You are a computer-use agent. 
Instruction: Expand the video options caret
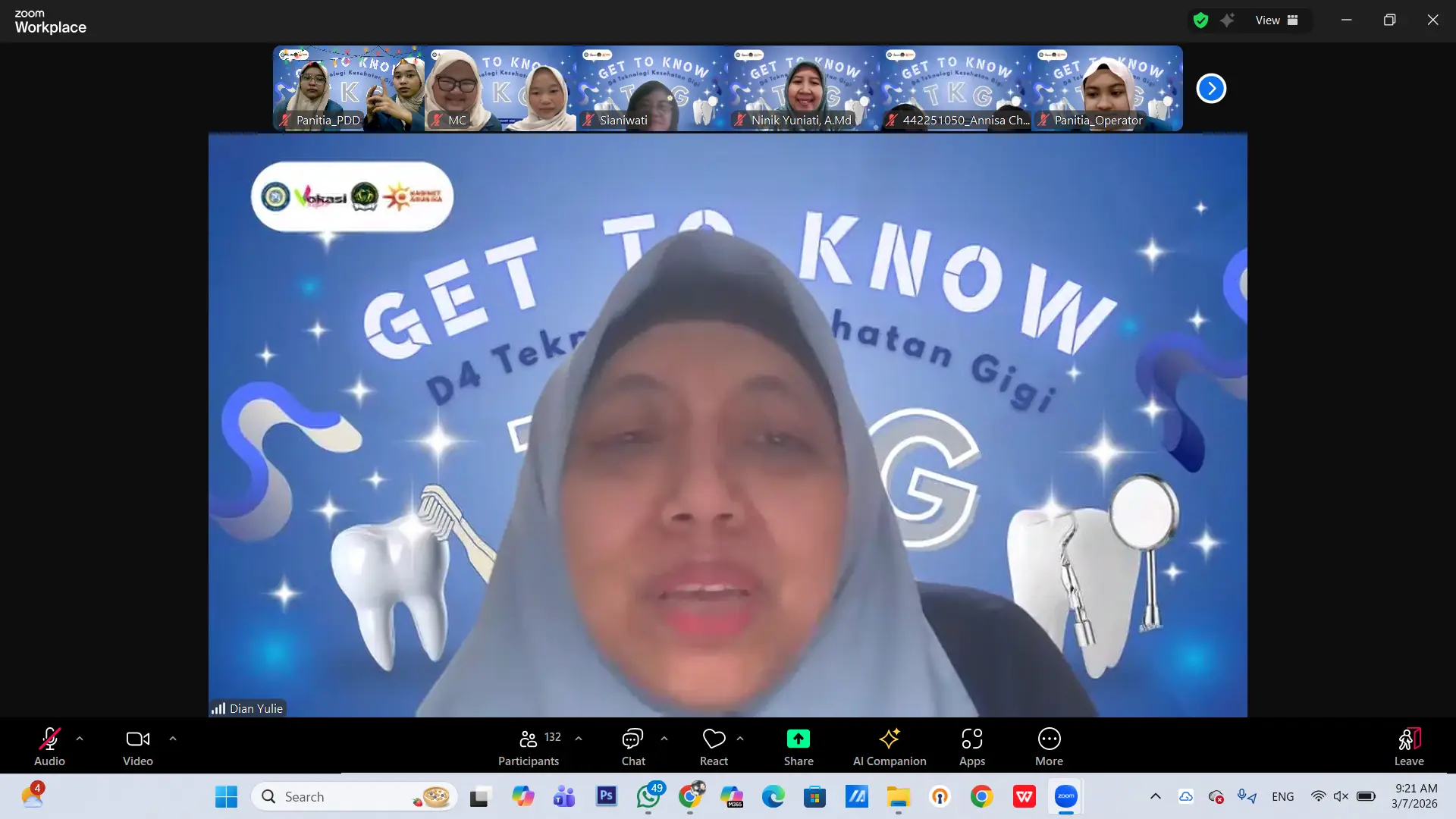pos(173,738)
